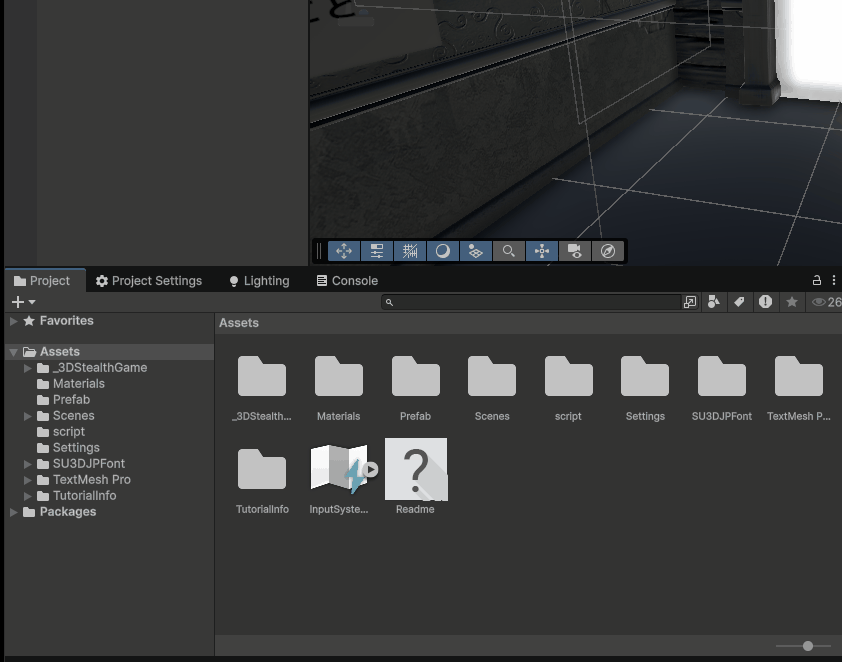Expand the _3DStealthGame folder in tree

pyautogui.click(x=28, y=368)
